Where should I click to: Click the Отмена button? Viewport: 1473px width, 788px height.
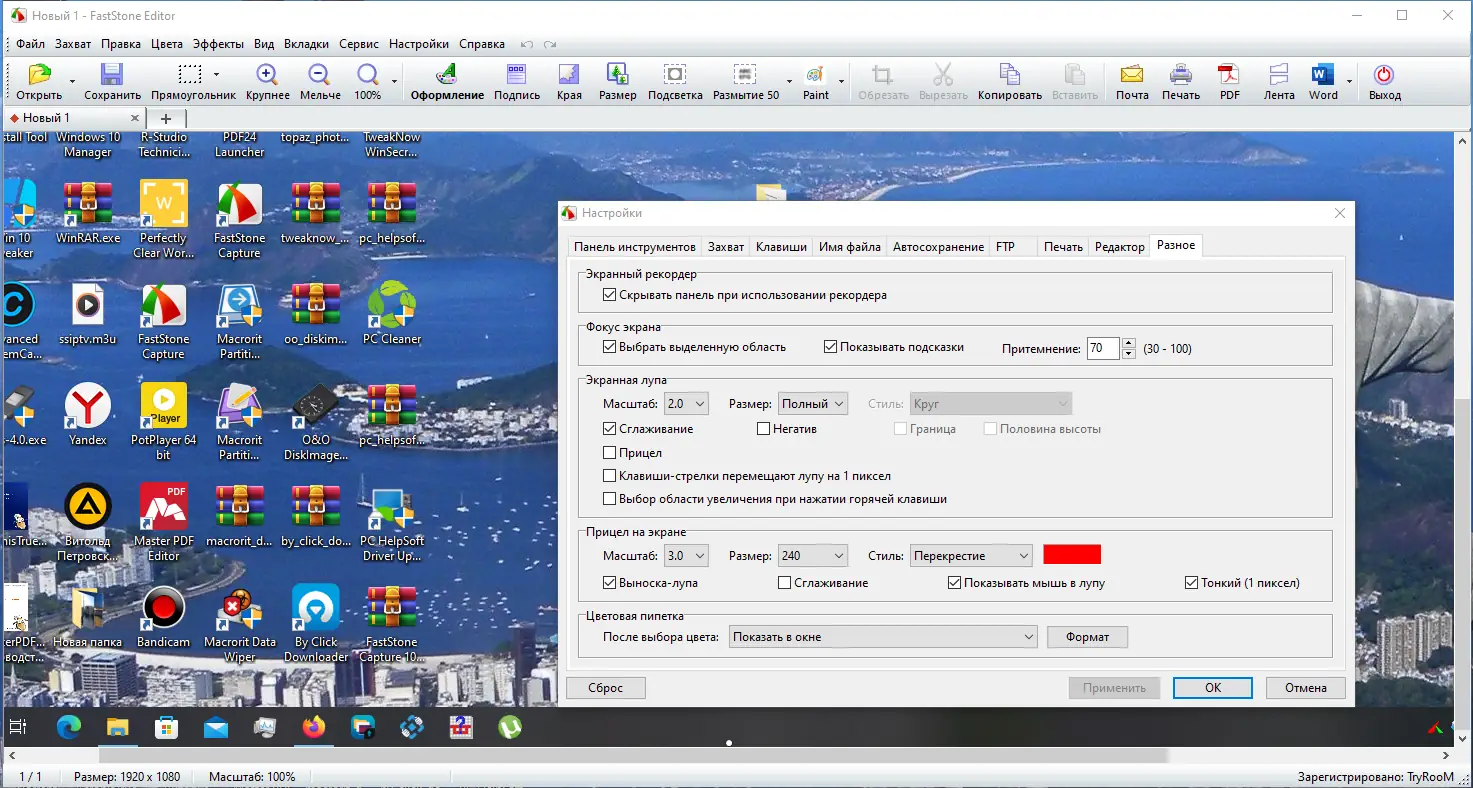1306,688
